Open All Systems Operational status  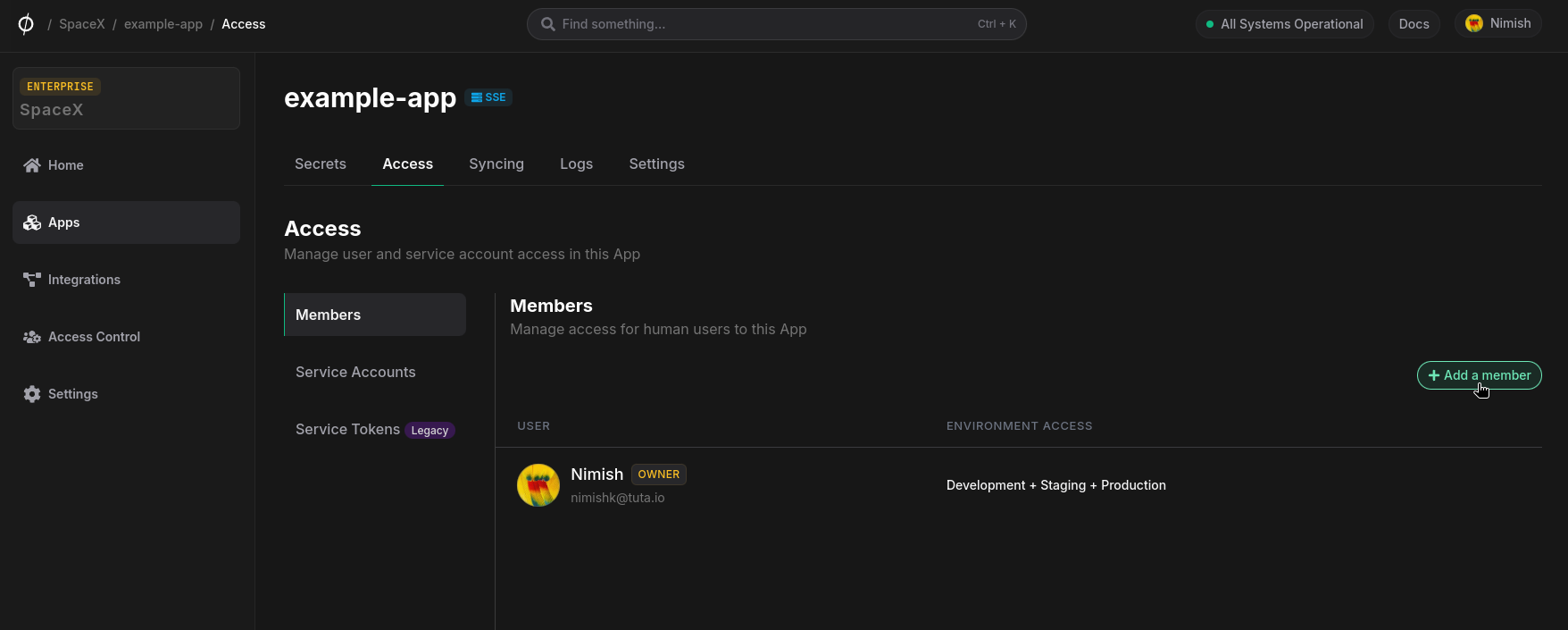click(1284, 24)
